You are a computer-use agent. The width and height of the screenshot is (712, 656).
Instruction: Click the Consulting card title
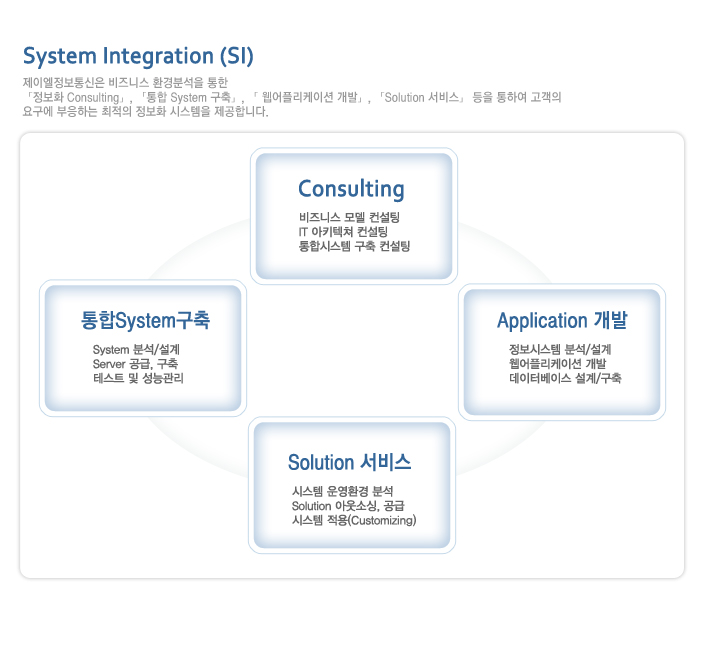pyautogui.click(x=351, y=189)
